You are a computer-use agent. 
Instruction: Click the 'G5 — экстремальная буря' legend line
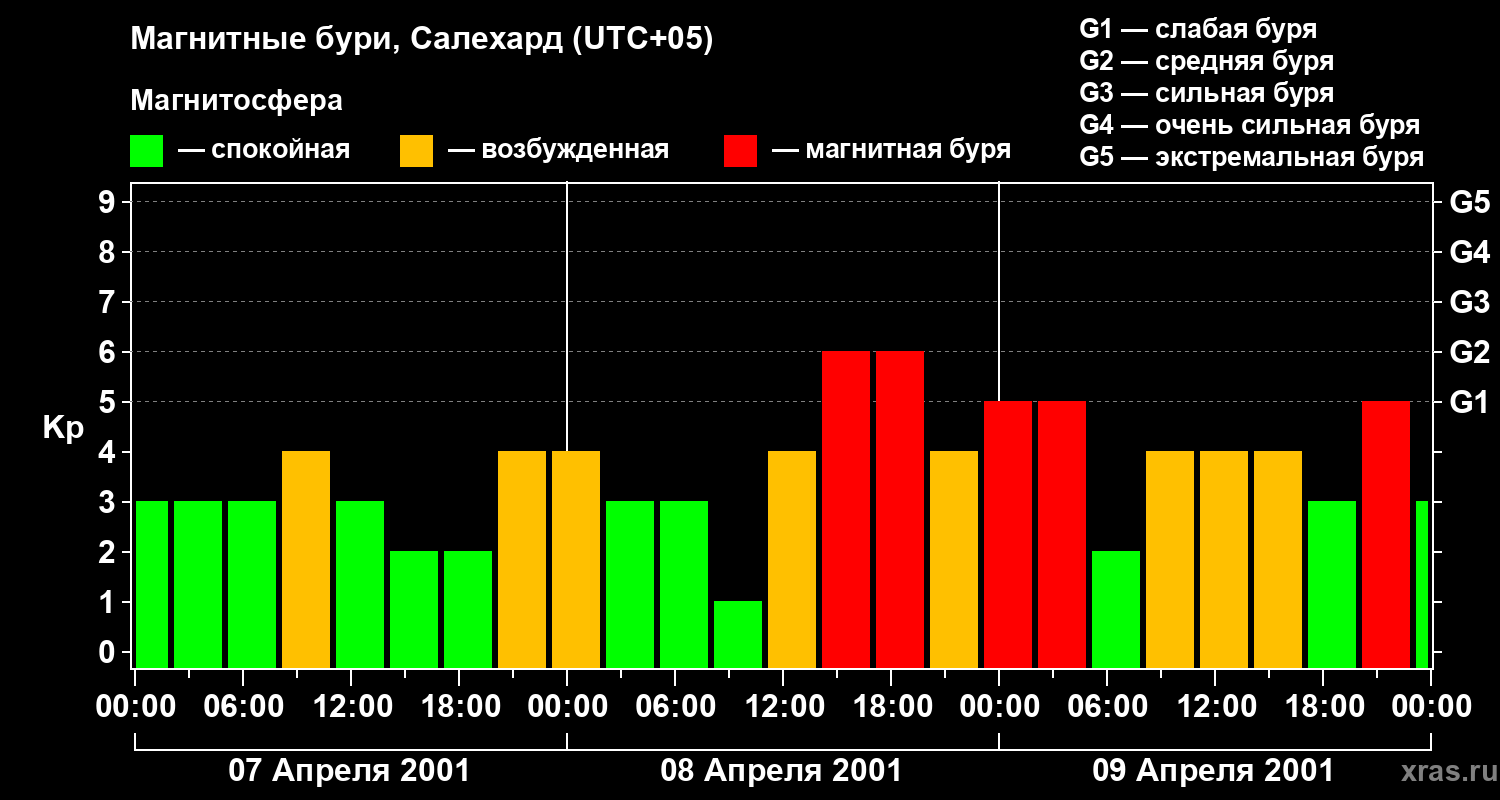(x=1251, y=157)
